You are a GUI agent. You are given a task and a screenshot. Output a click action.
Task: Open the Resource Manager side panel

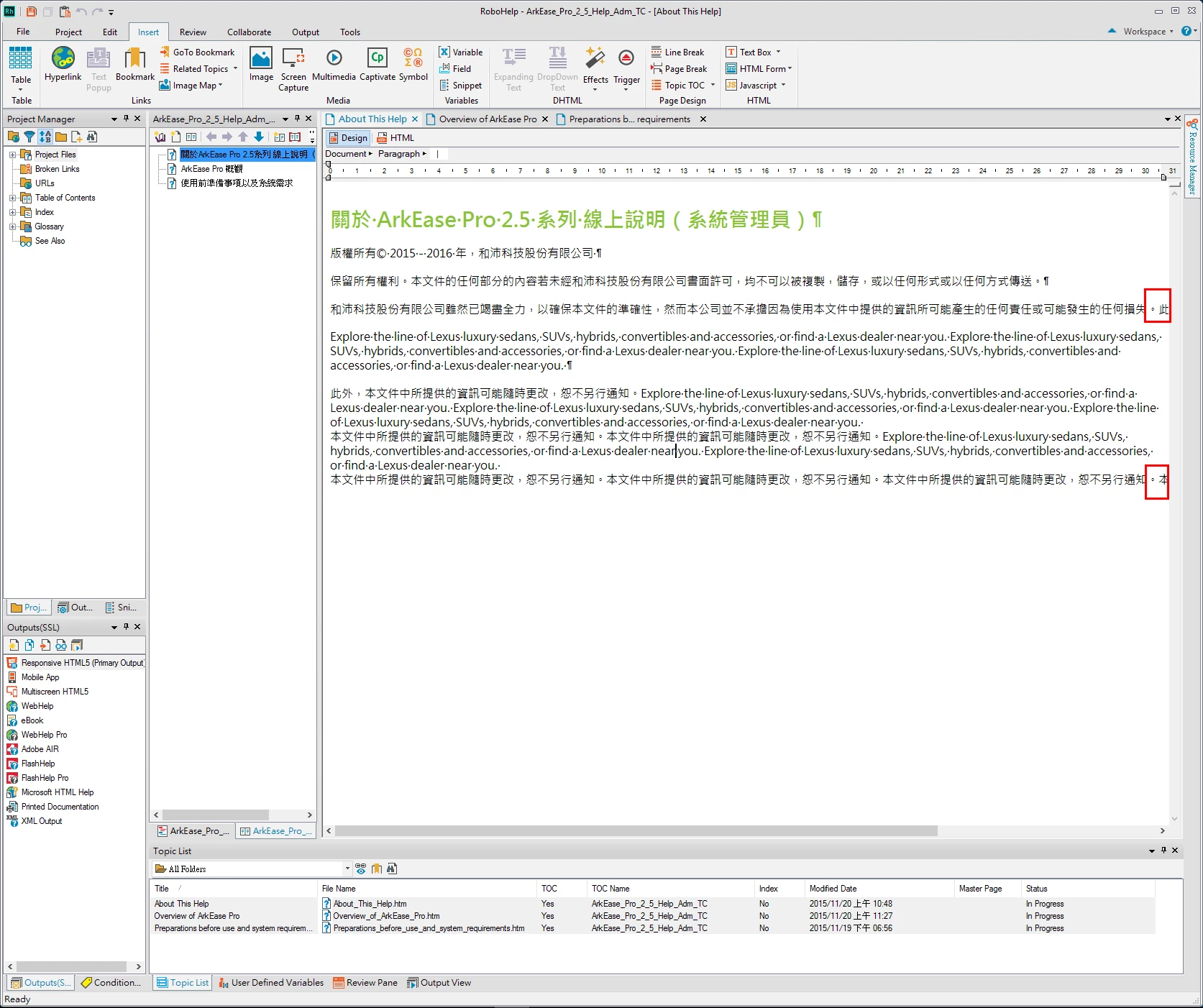point(1192,157)
